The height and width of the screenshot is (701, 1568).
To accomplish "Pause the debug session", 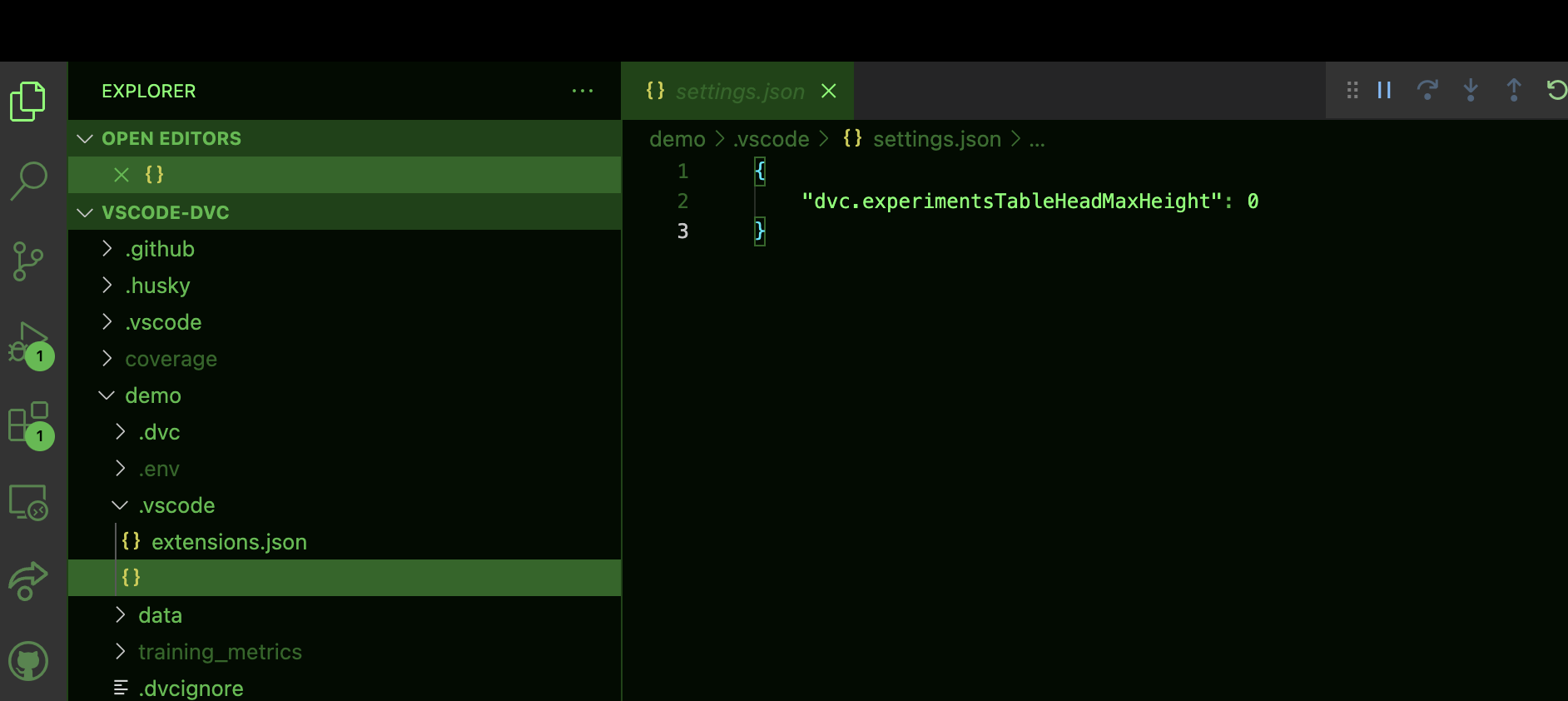I will click(1385, 90).
